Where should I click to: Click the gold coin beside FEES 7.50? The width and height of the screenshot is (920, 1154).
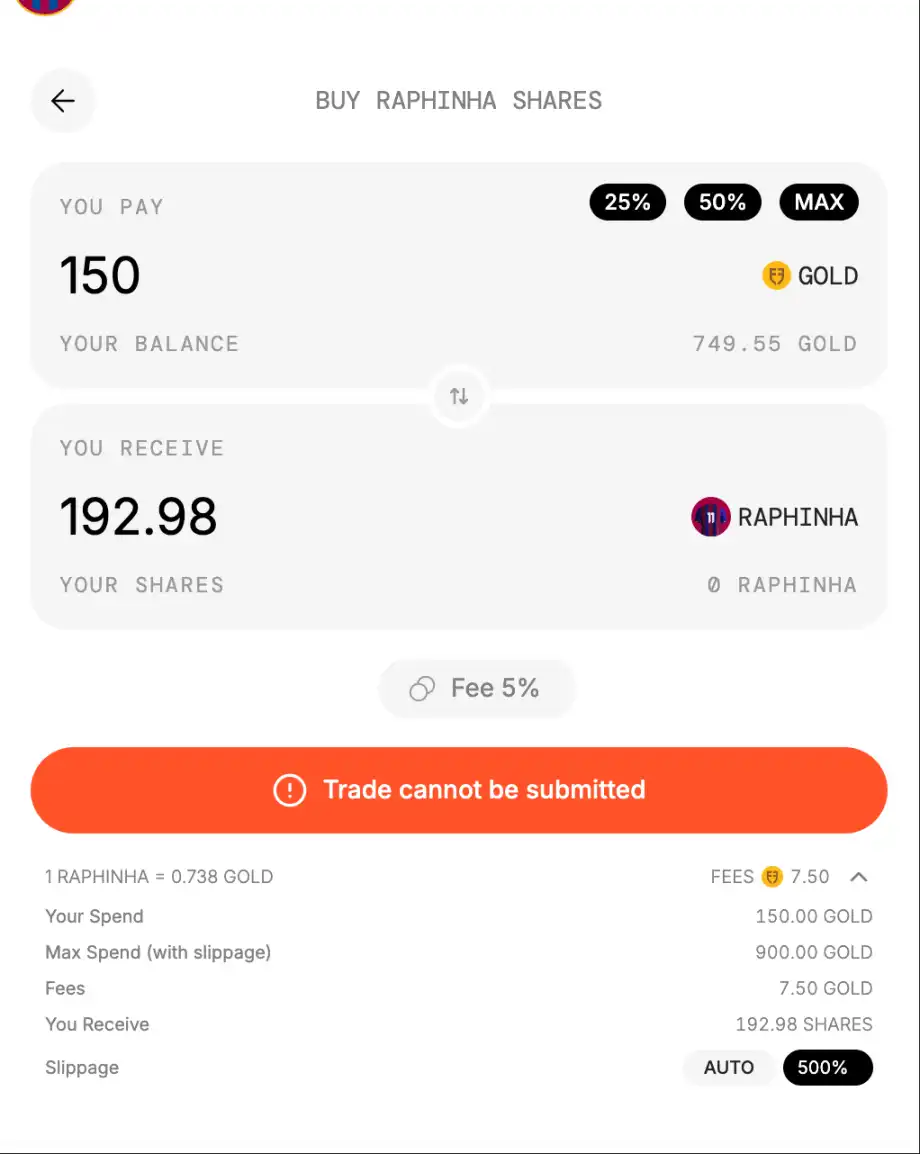click(772, 877)
